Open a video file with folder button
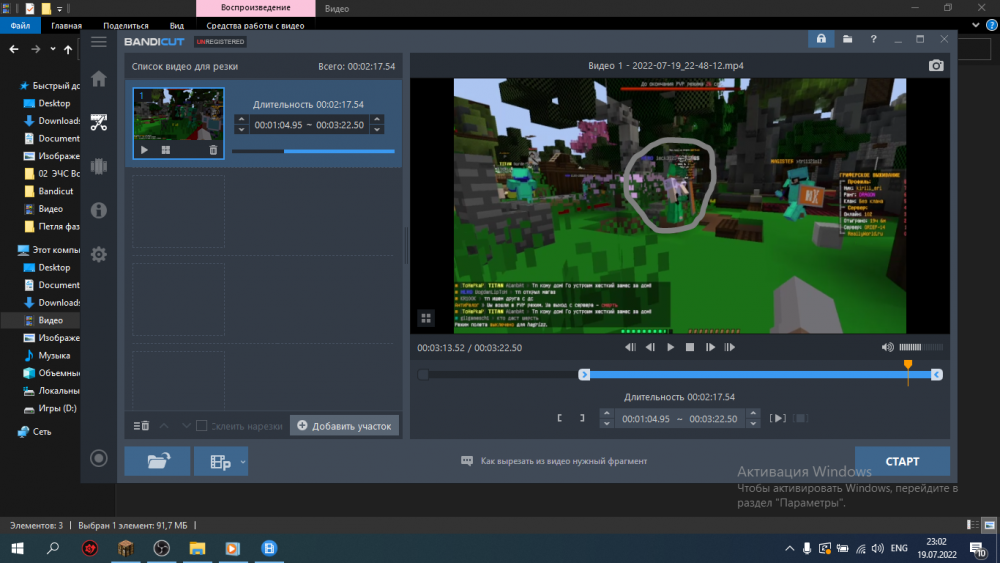 pyautogui.click(x=158, y=461)
